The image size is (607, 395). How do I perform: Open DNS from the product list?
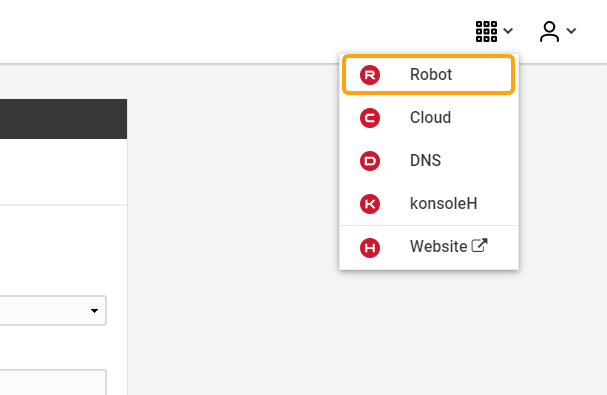[429, 161]
